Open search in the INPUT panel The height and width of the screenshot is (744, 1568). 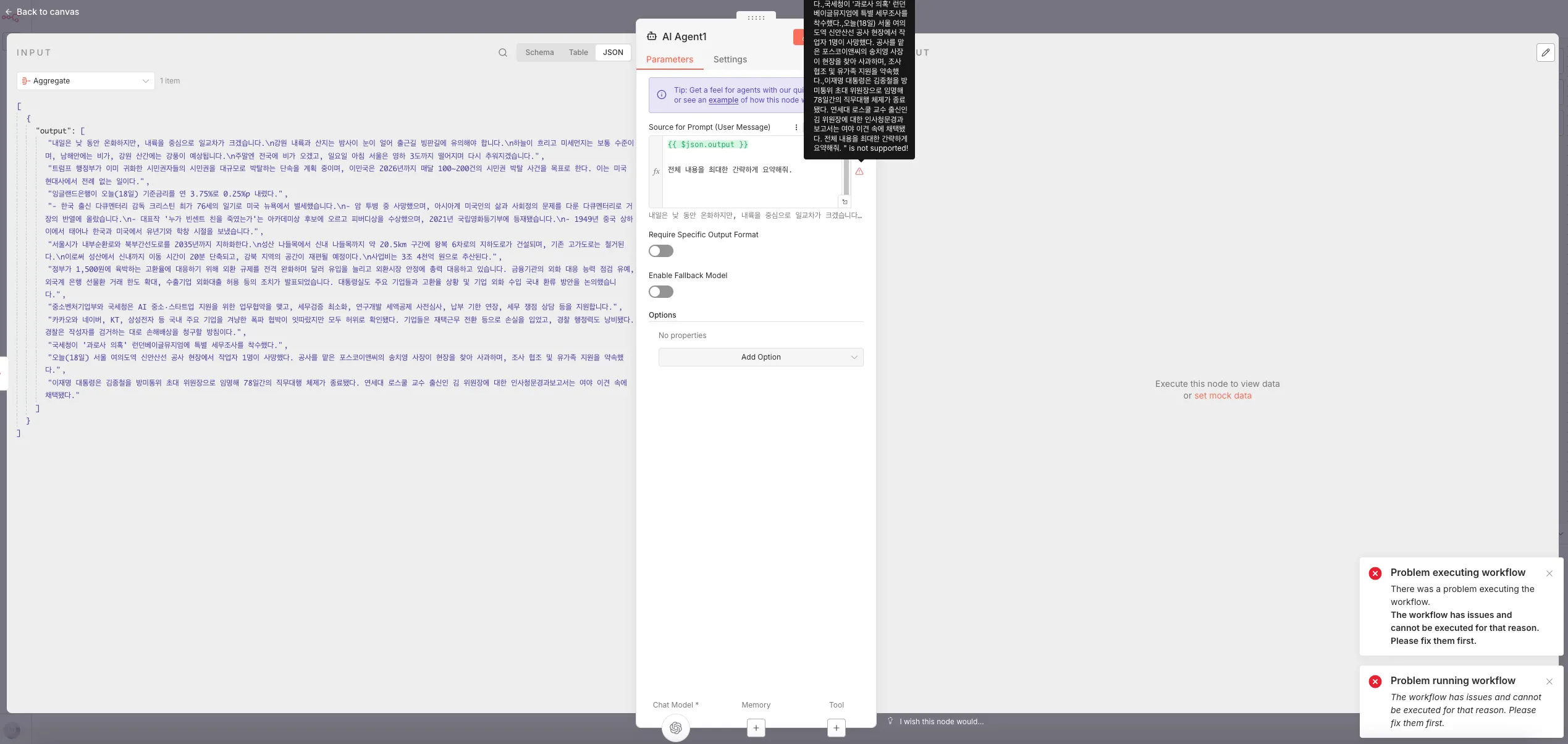coord(502,52)
